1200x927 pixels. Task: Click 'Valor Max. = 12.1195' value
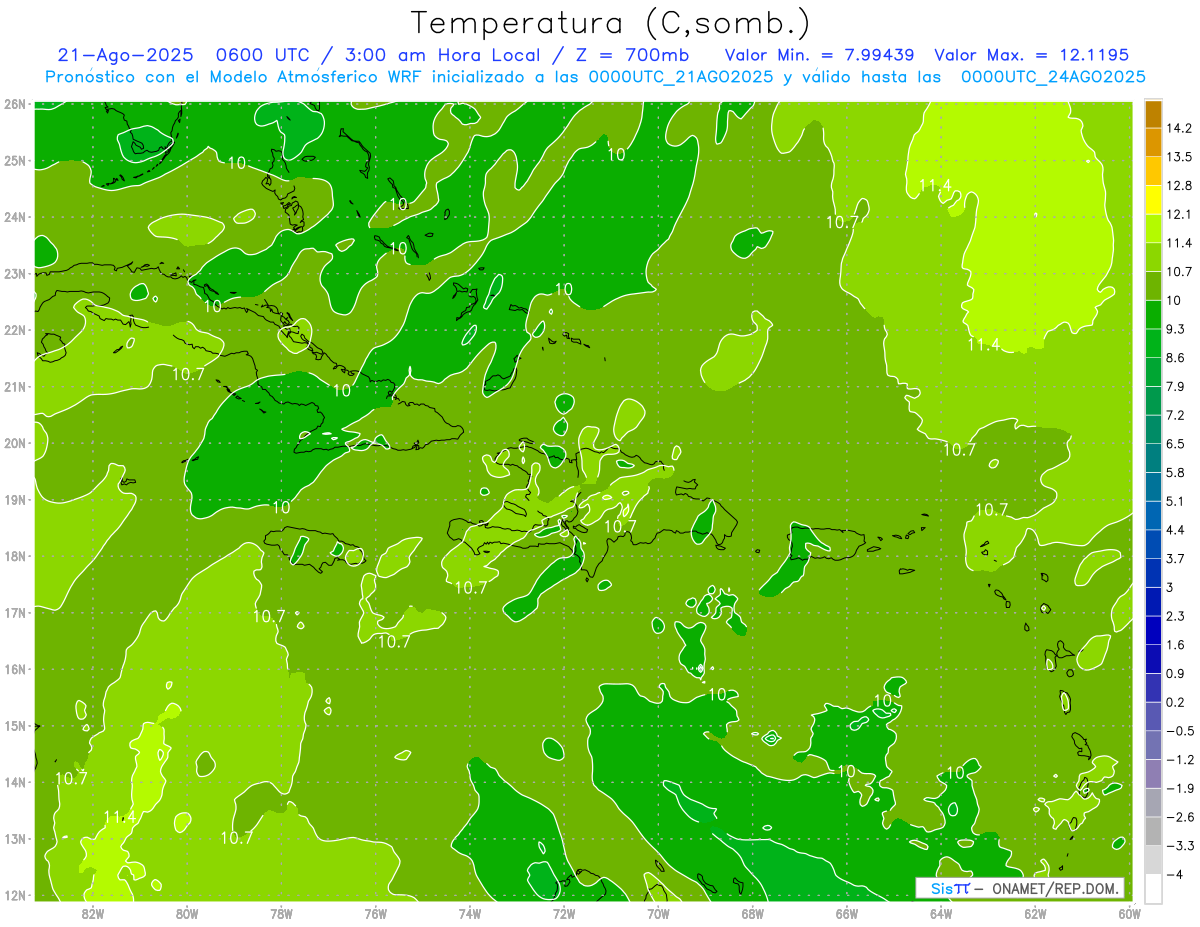click(x=1031, y=55)
